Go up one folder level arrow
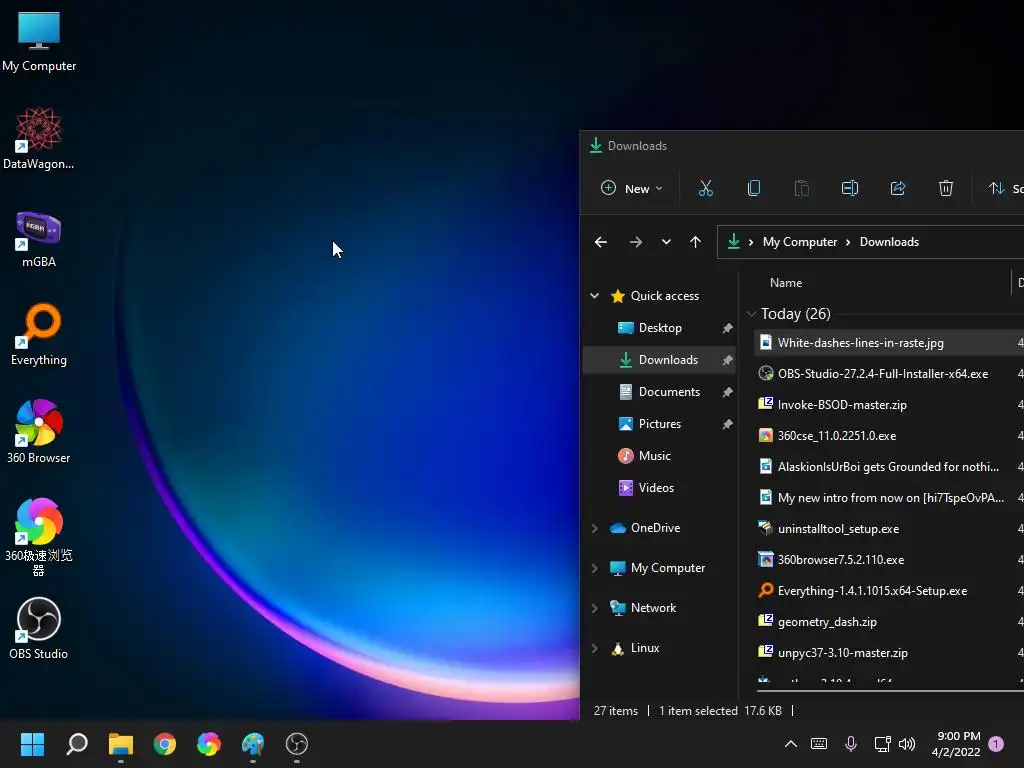Image resolution: width=1024 pixels, height=768 pixels. click(696, 242)
